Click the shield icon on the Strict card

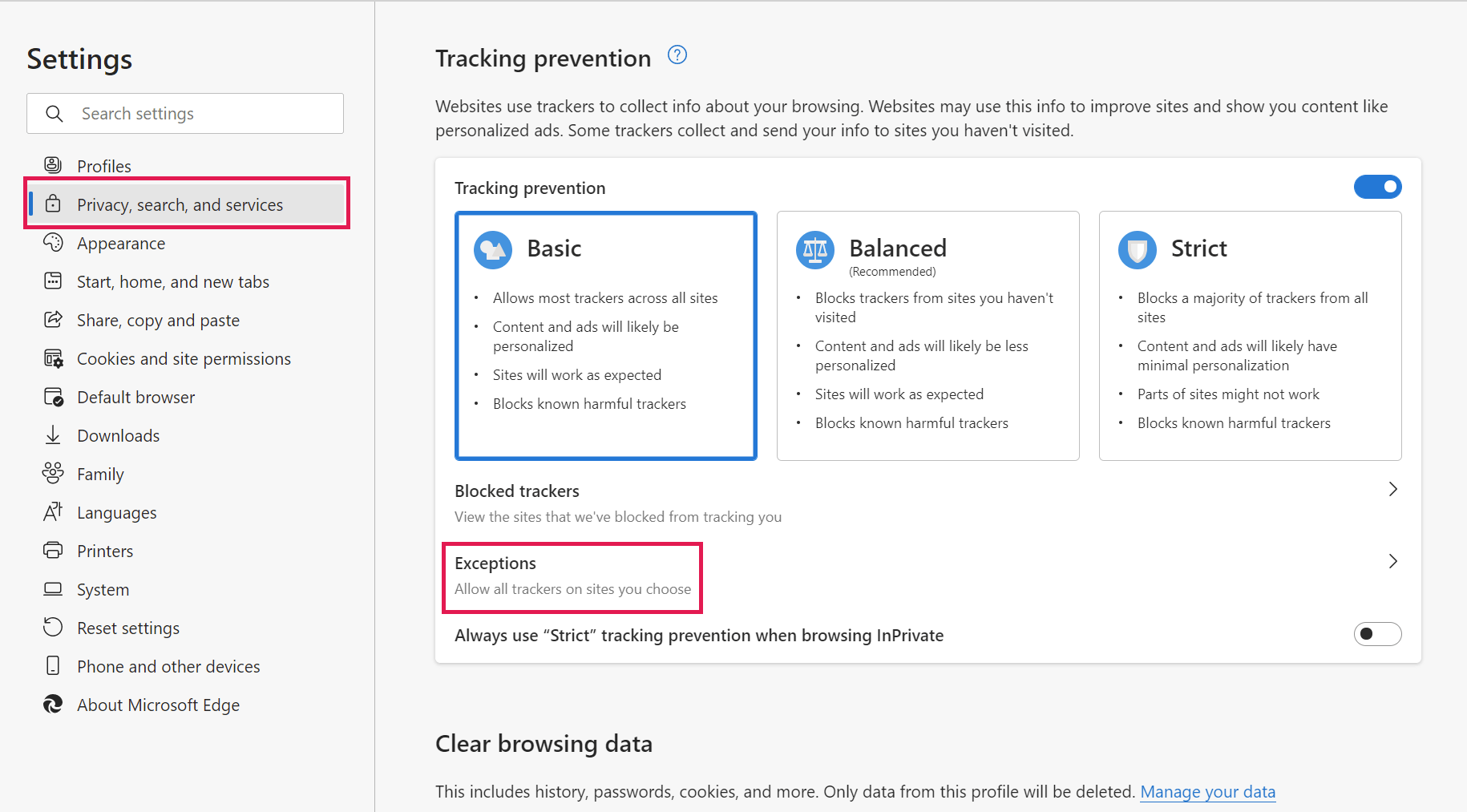coord(1135,249)
